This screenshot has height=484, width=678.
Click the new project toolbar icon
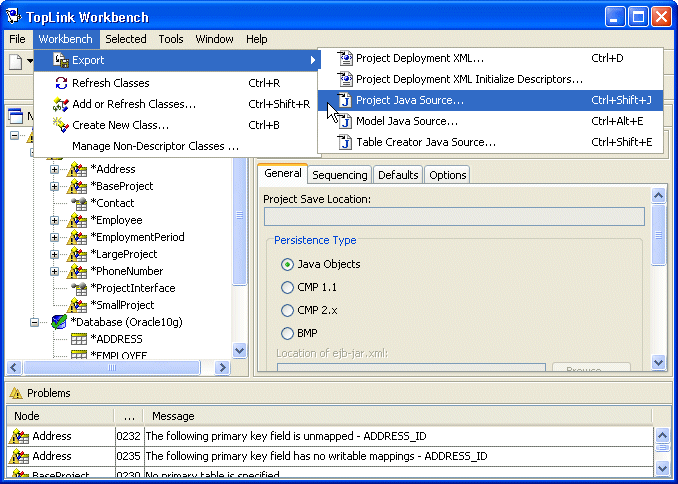point(16,61)
